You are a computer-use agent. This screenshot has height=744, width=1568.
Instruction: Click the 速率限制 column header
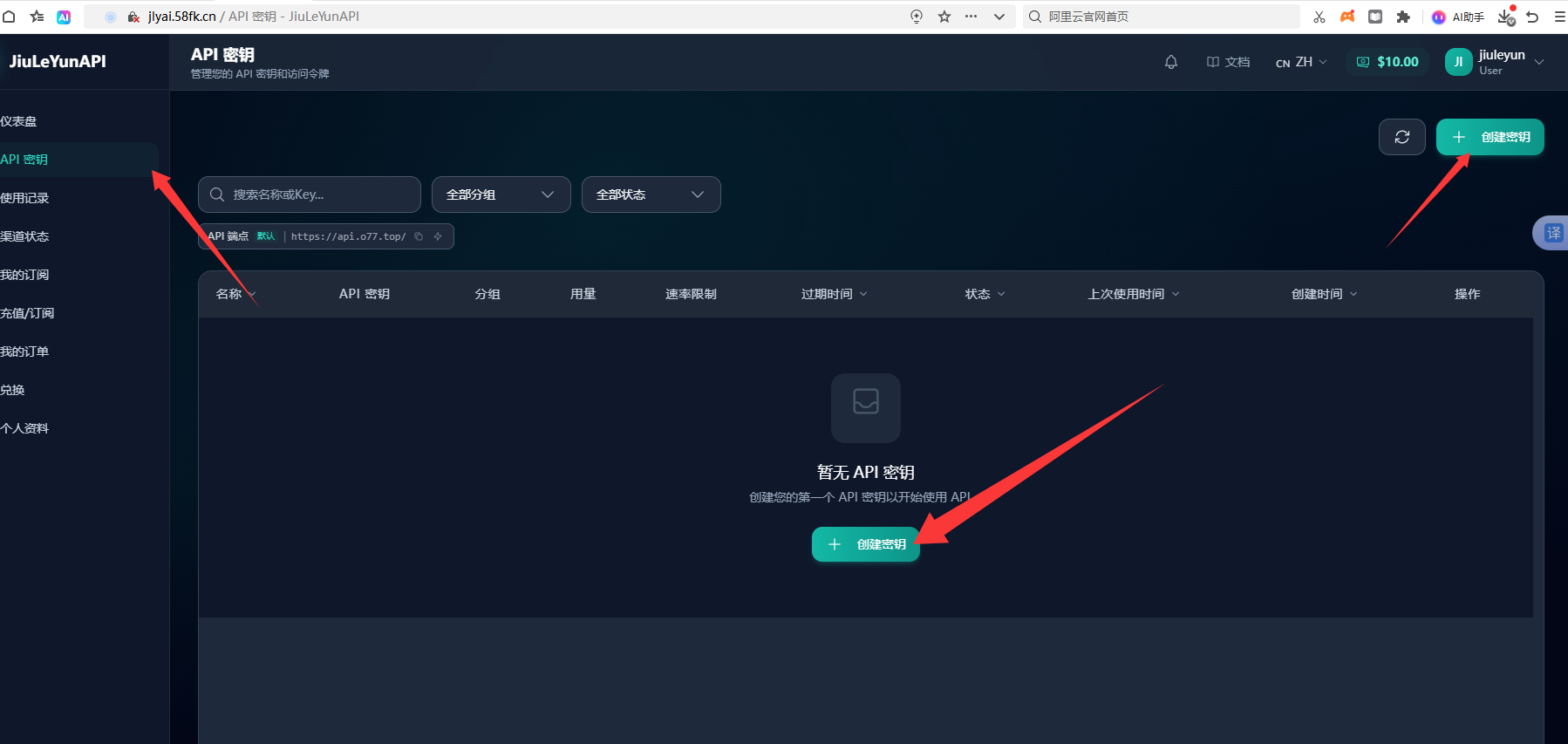691,294
